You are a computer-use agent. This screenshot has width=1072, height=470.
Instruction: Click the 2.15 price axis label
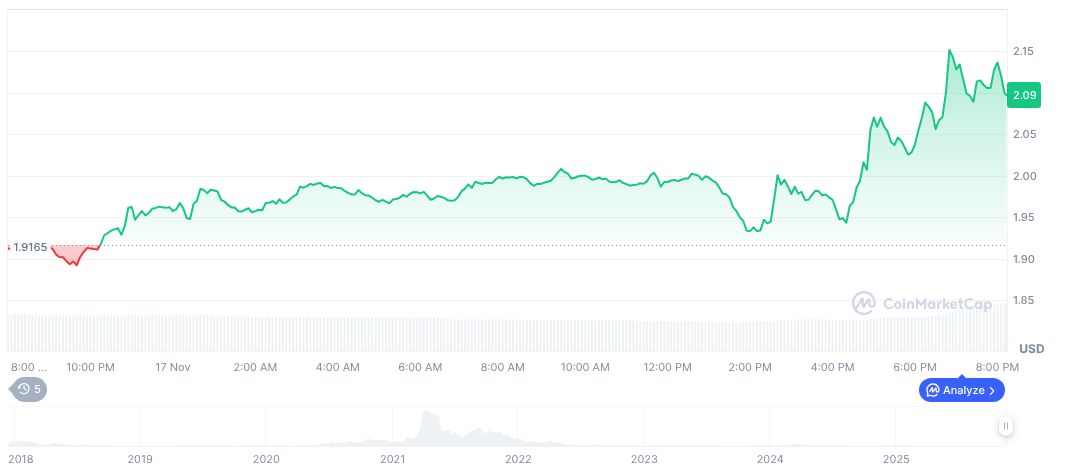click(x=1022, y=51)
